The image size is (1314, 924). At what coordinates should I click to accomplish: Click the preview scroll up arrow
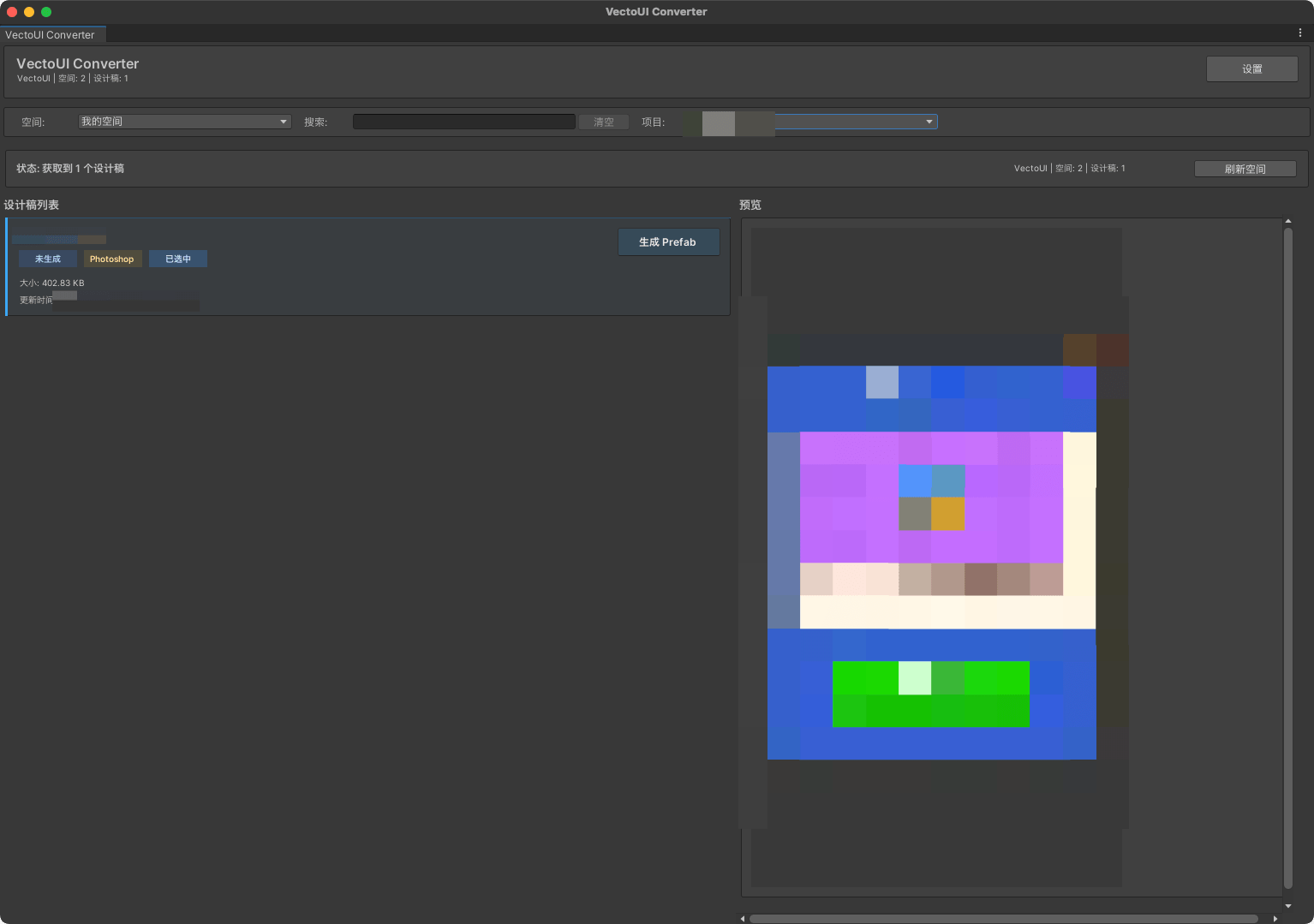1287,222
